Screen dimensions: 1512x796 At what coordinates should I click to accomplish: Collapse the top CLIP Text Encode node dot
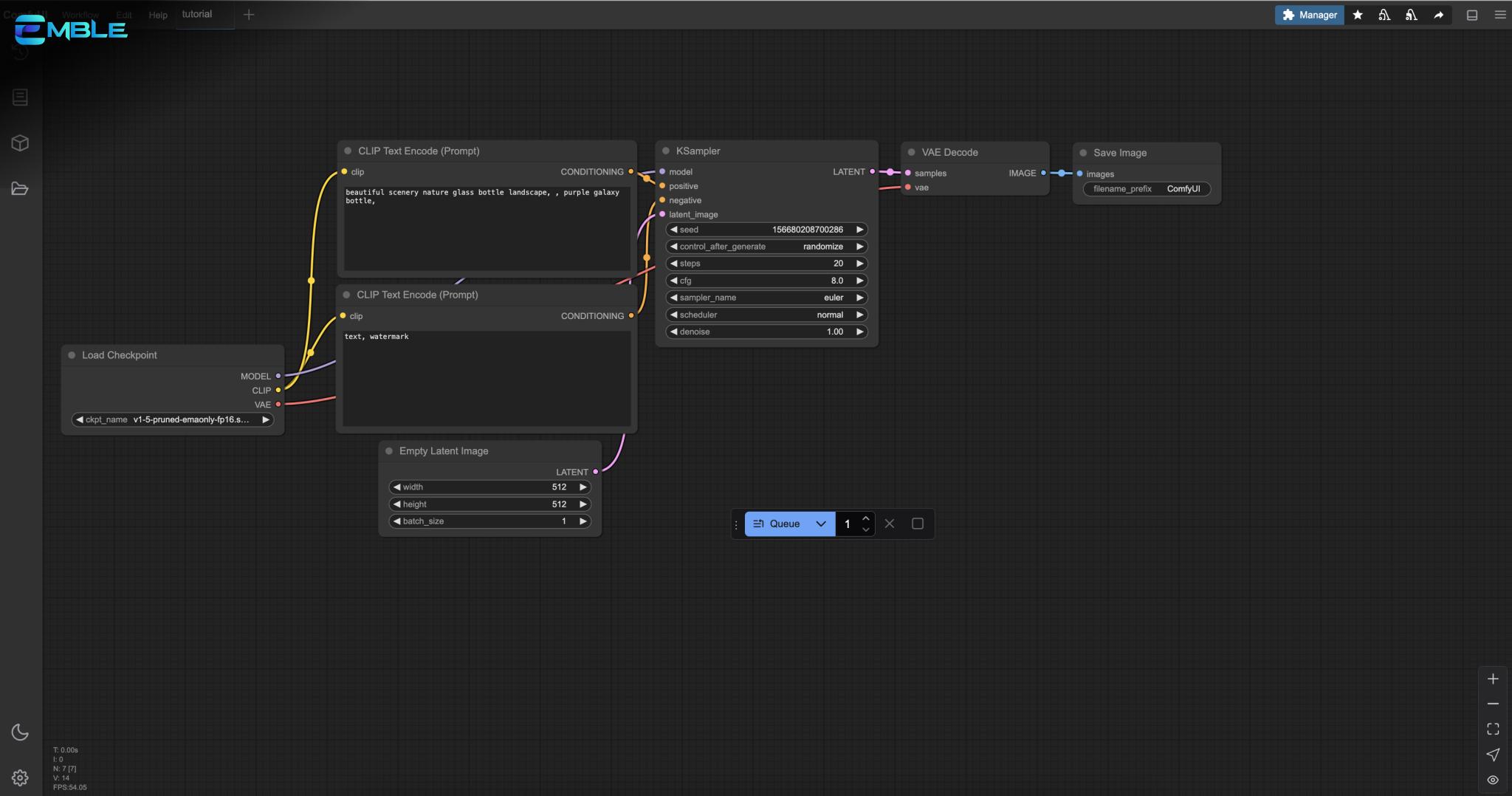[348, 151]
